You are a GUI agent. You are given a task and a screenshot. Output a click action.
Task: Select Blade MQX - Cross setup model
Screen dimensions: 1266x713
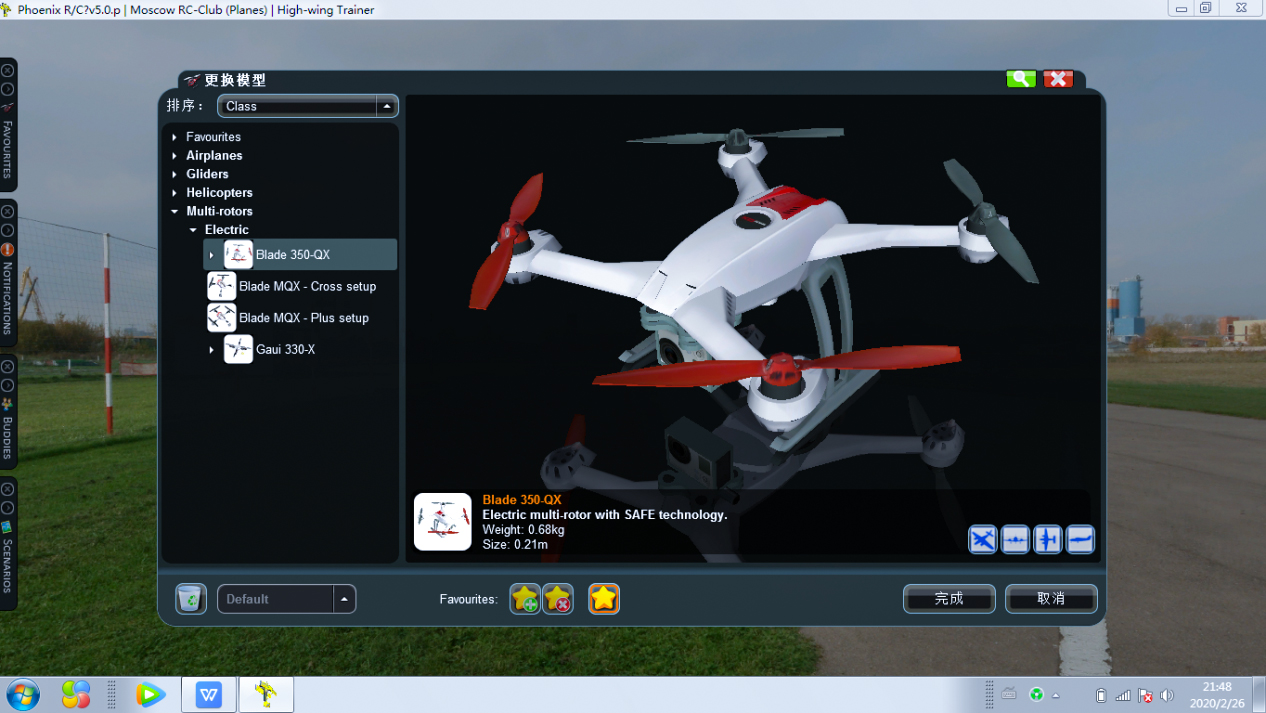click(307, 287)
